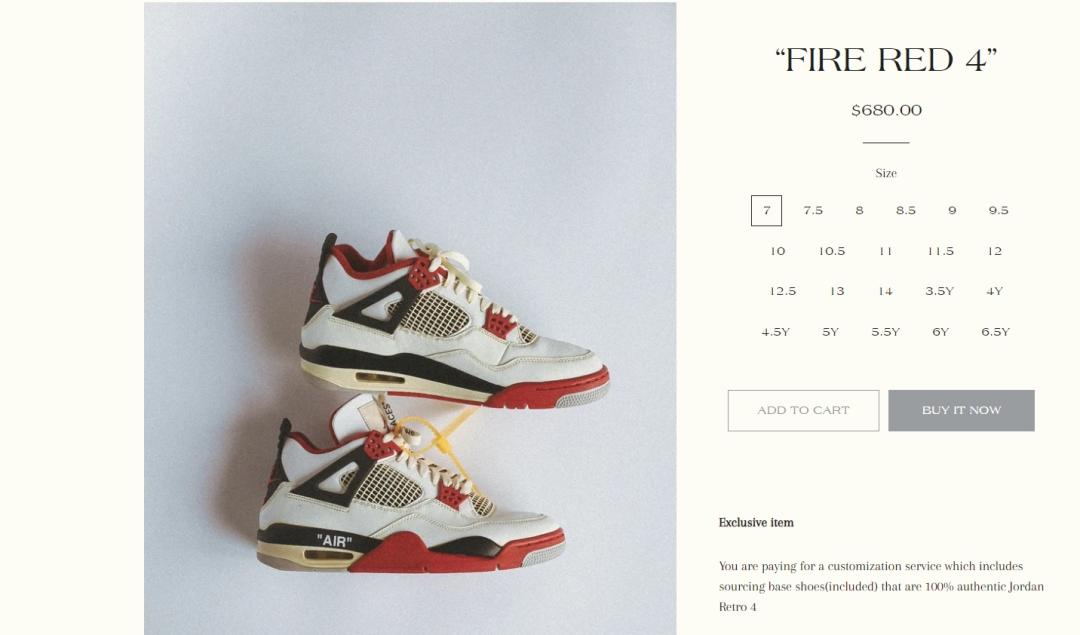
Task: Select size 13
Action: pyautogui.click(x=837, y=291)
